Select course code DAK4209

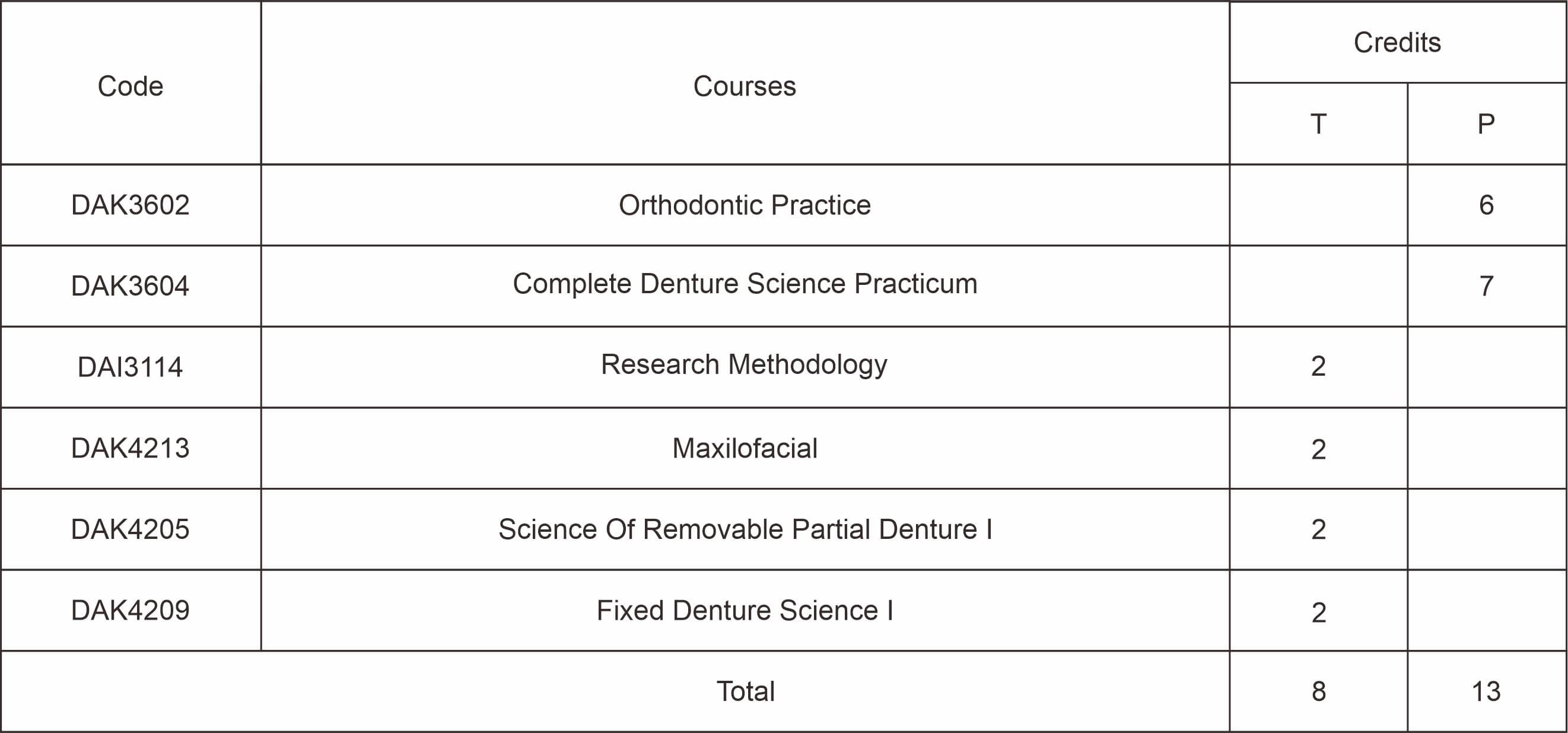(x=131, y=610)
